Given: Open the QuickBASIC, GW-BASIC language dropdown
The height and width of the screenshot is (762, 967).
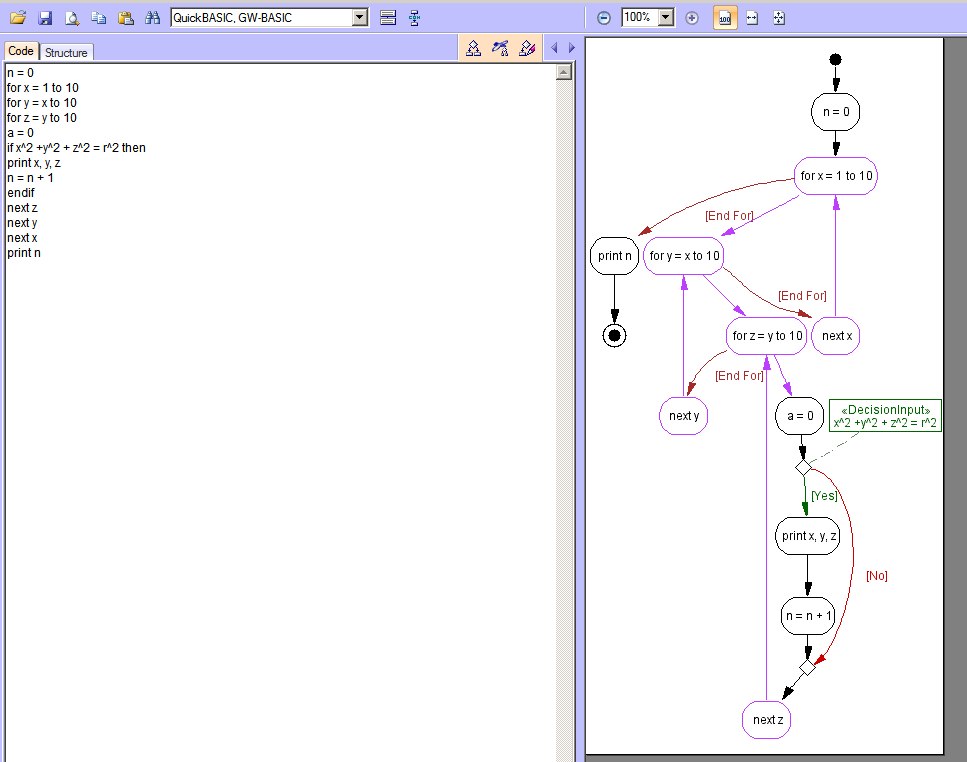Looking at the screenshot, I should coord(360,18).
